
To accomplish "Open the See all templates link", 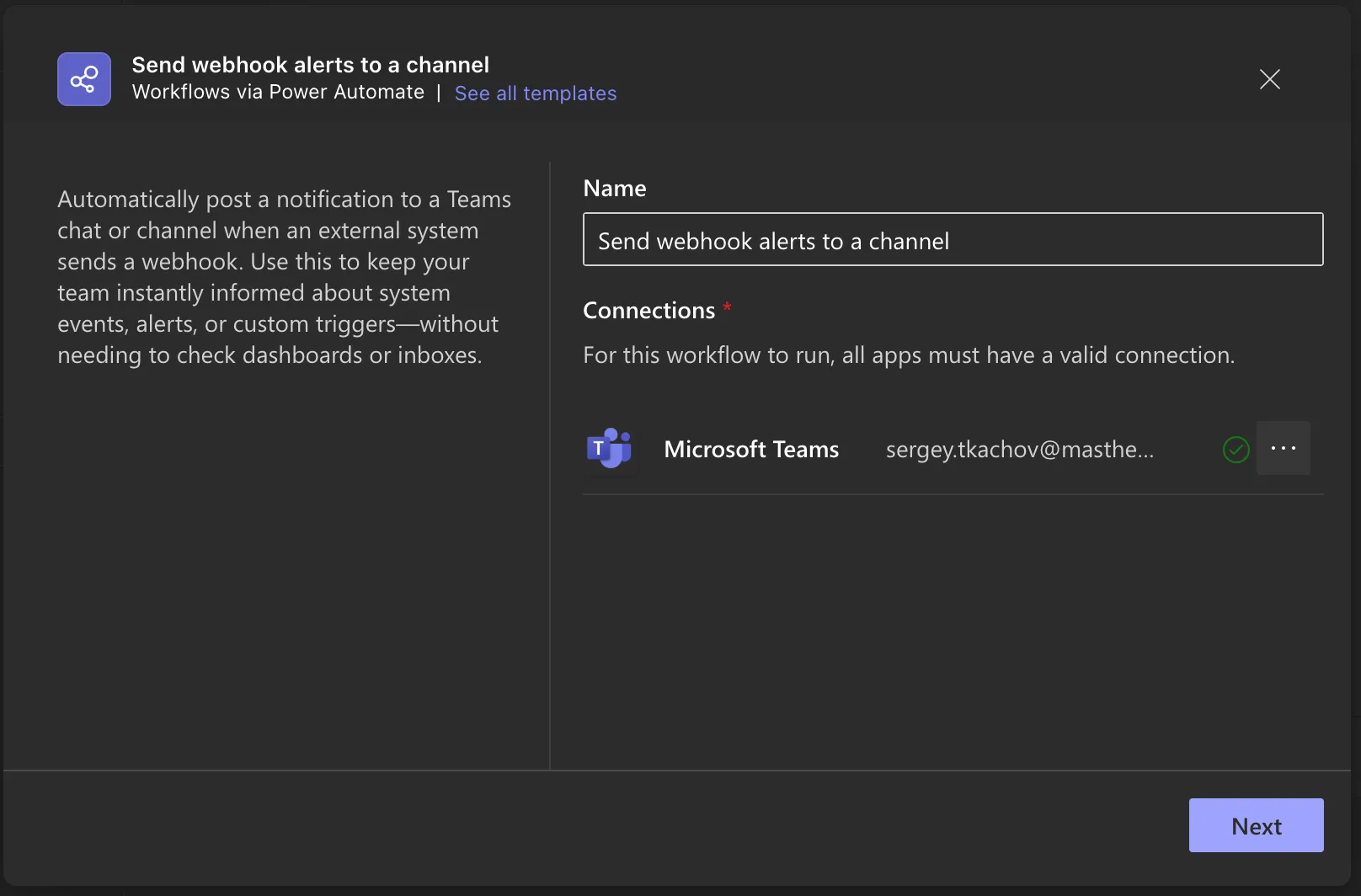I will coord(535,93).
